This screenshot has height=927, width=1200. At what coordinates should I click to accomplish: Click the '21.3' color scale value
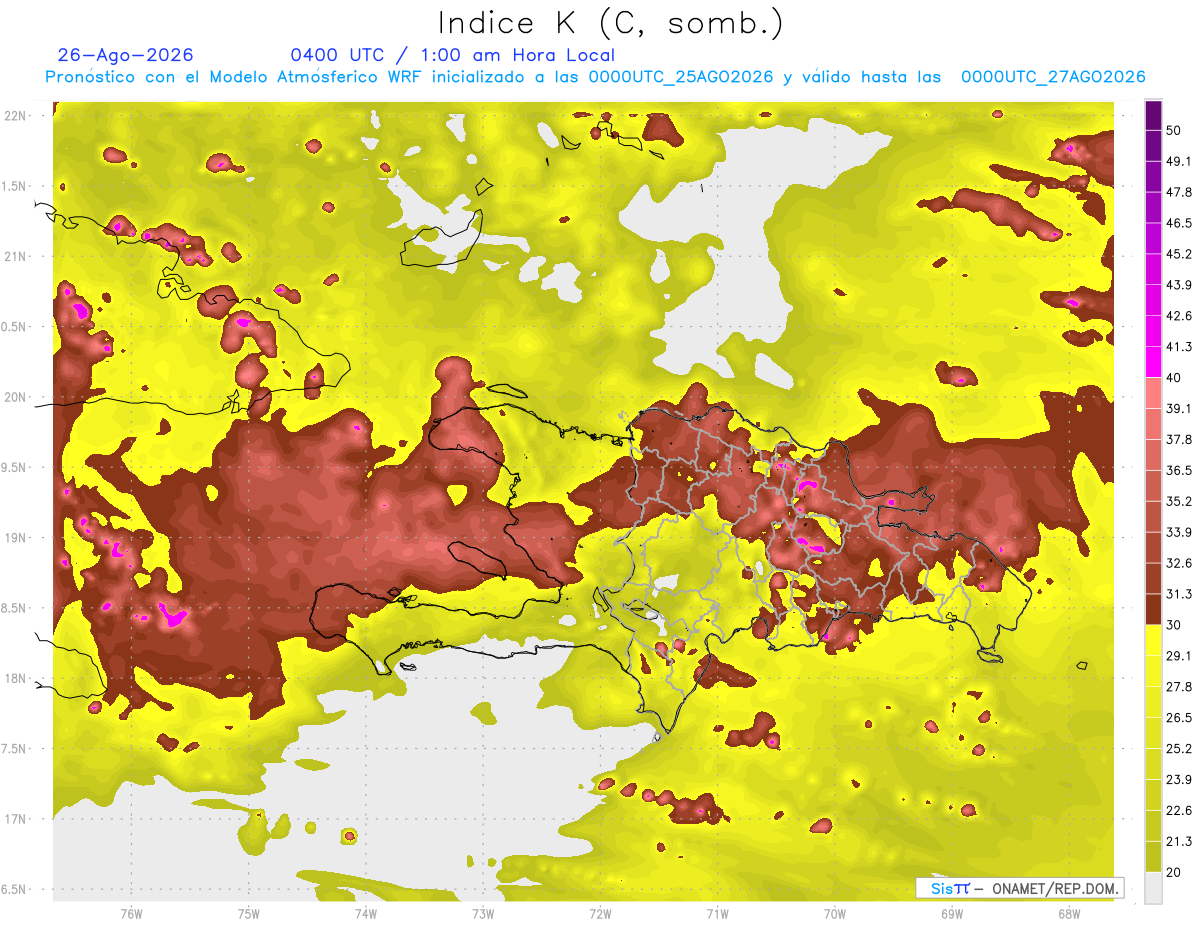pos(1178,841)
